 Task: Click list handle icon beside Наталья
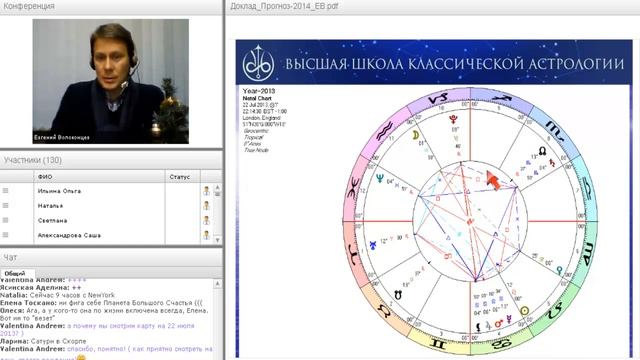5,205
